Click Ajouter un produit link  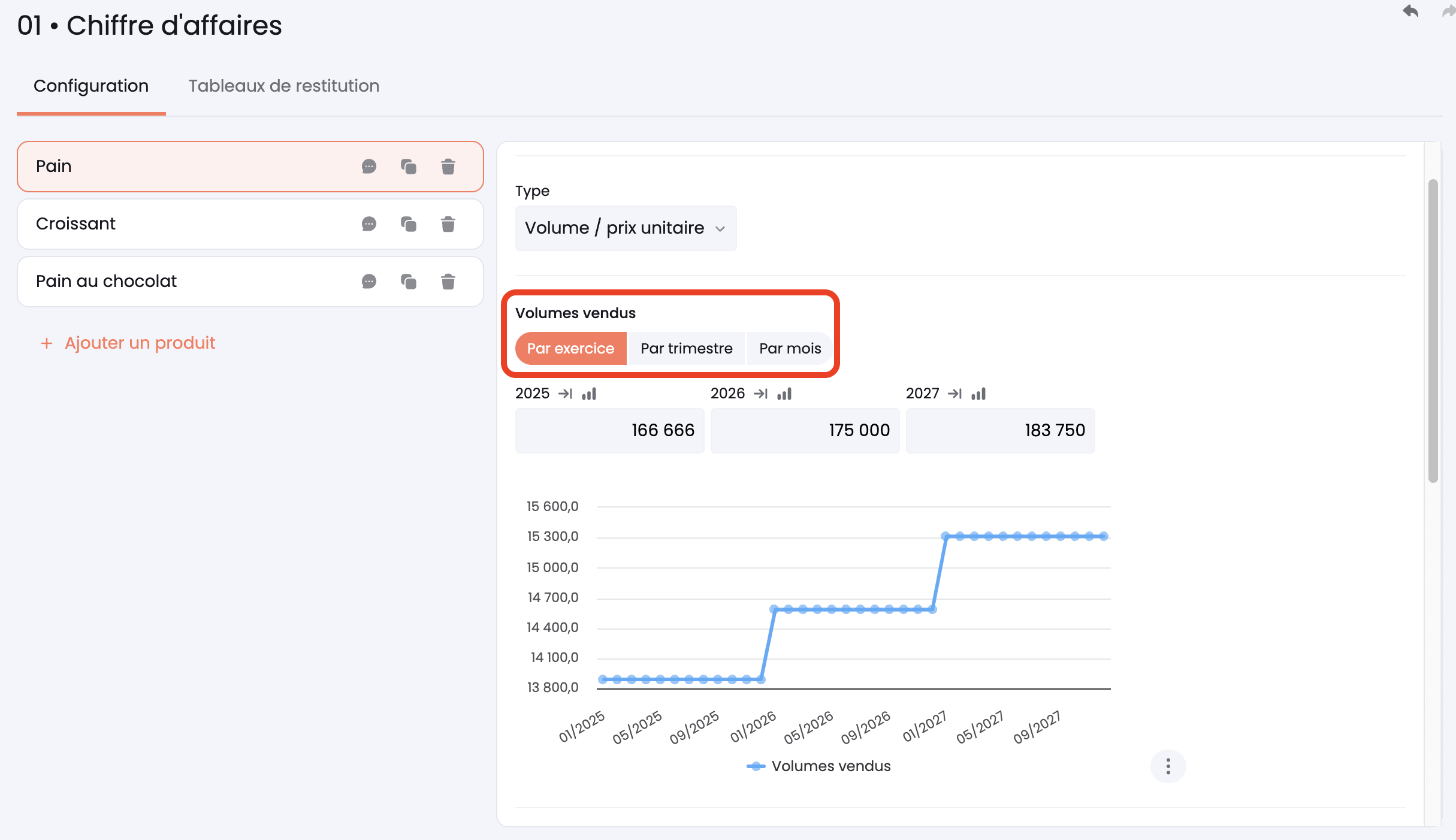(128, 343)
